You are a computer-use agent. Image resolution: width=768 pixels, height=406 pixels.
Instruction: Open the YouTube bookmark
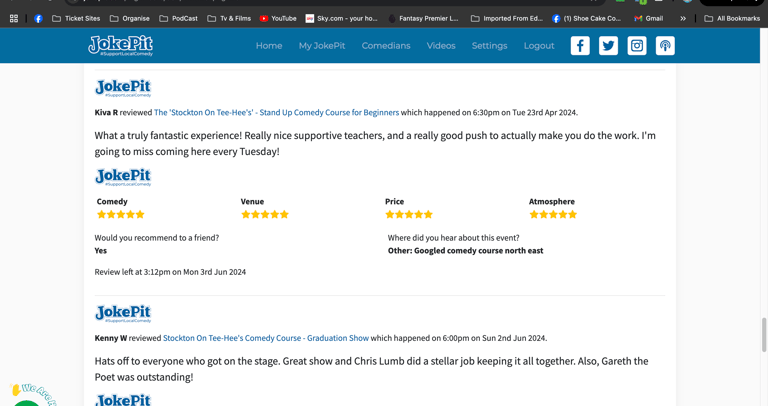278,18
